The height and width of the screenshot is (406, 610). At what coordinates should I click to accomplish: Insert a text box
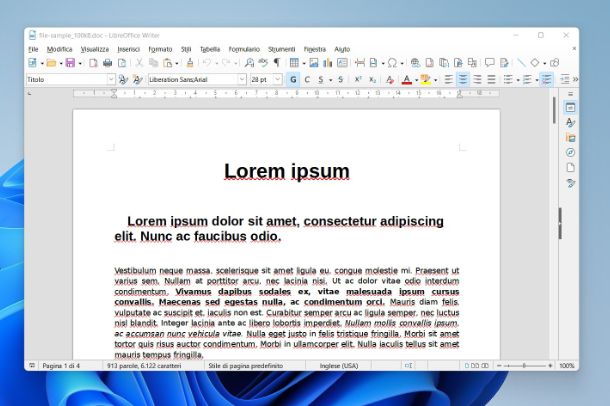point(342,63)
